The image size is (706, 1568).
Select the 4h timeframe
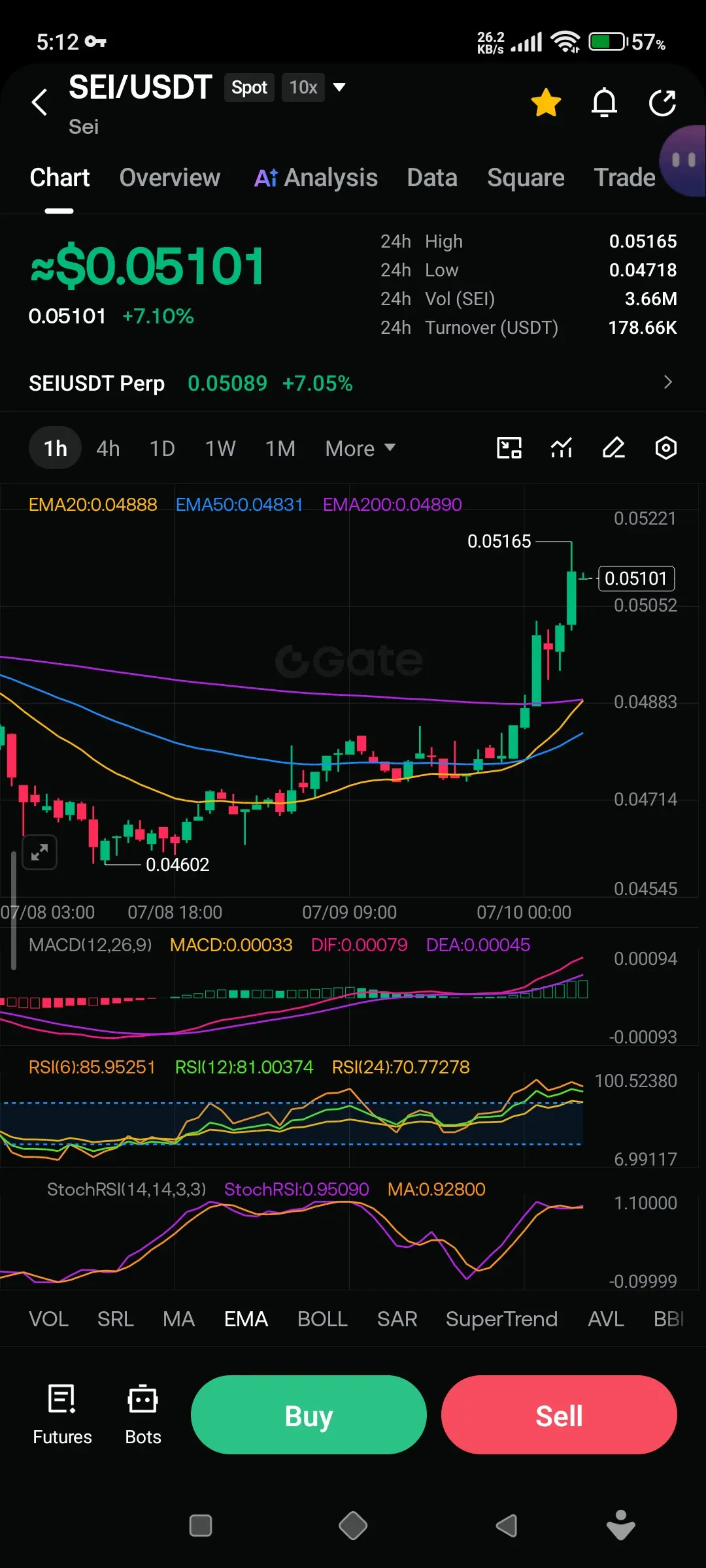pyautogui.click(x=108, y=449)
